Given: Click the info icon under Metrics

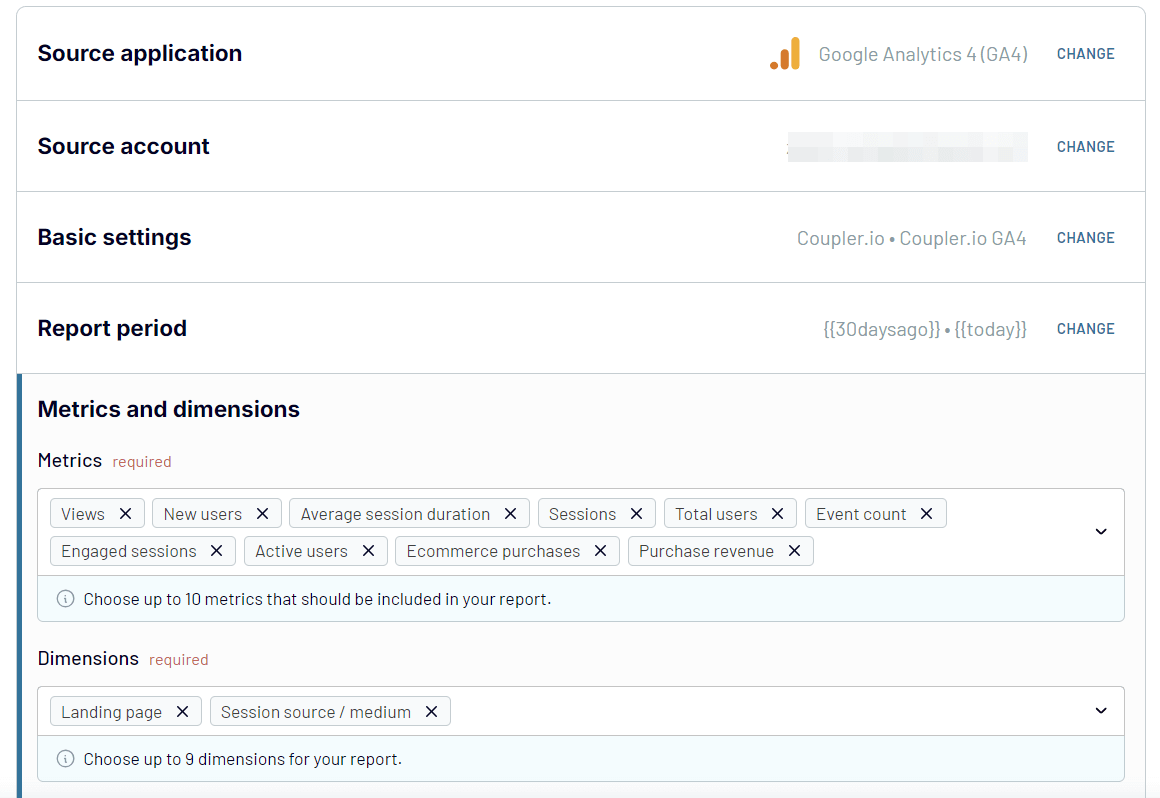Looking at the screenshot, I should [66, 600].
